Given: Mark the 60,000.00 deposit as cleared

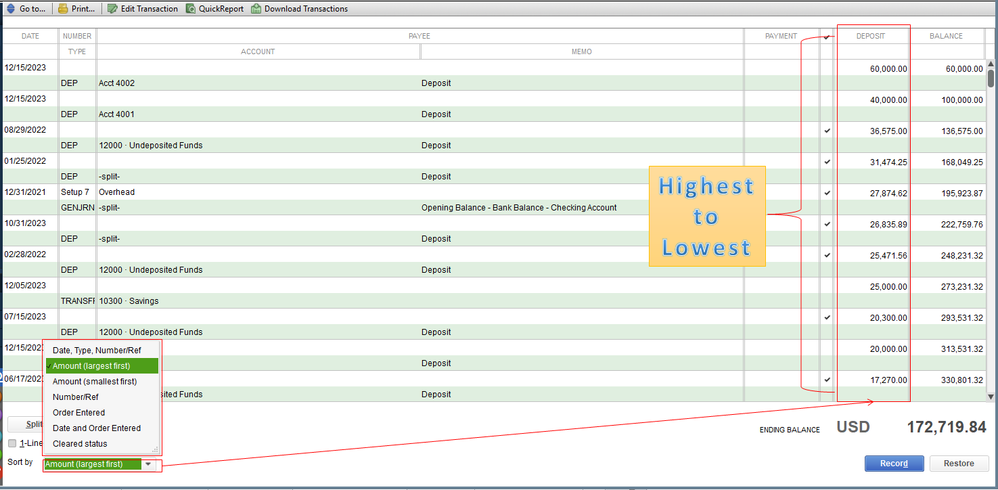Looking at the screenshot, I should pyautogui.click(x=826, y=68).
